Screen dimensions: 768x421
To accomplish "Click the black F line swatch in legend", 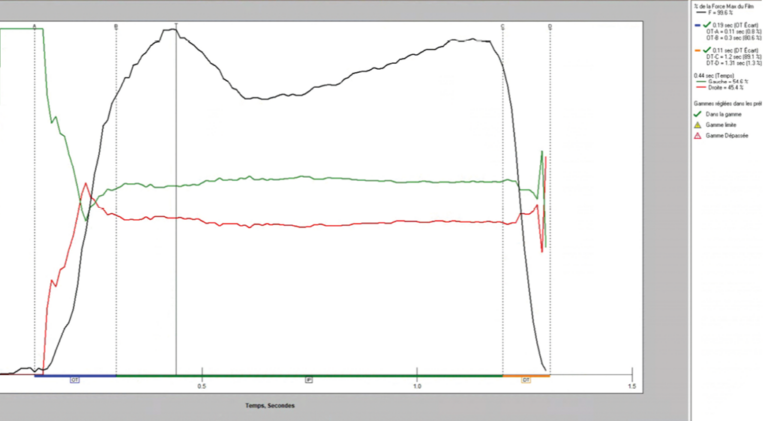I will (x=701, y=13).
